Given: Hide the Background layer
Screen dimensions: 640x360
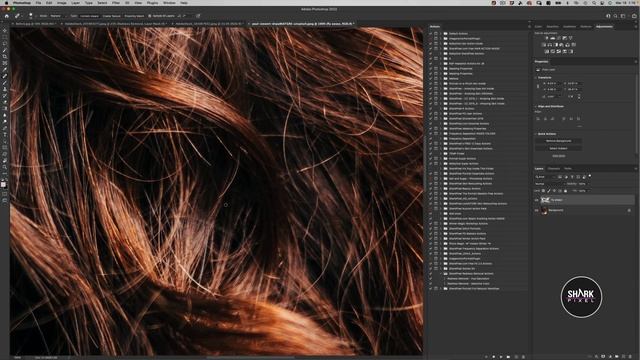Looking at the screenshot, I should (x=537, y=210).
